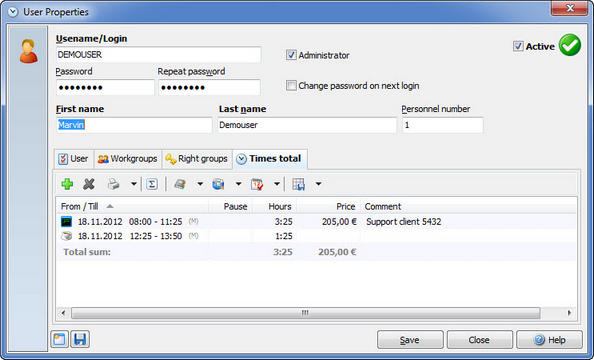Click the Support client 5432 comment
The image size is (594, 360).
pyautogui.click(x=403, y=222)
